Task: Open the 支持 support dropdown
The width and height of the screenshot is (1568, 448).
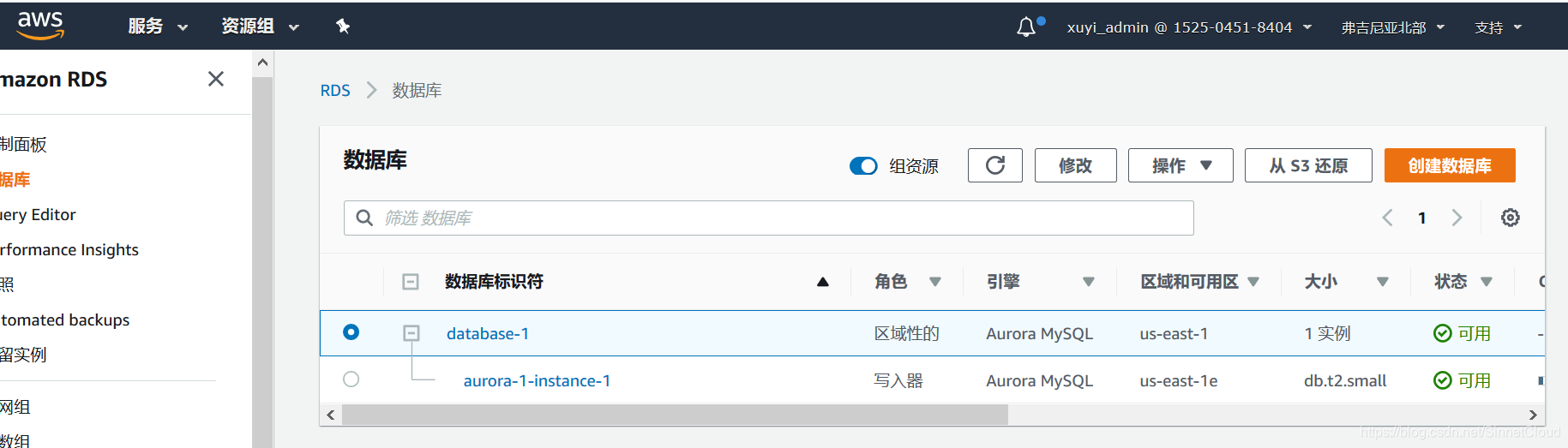Action: [1499, 27]
